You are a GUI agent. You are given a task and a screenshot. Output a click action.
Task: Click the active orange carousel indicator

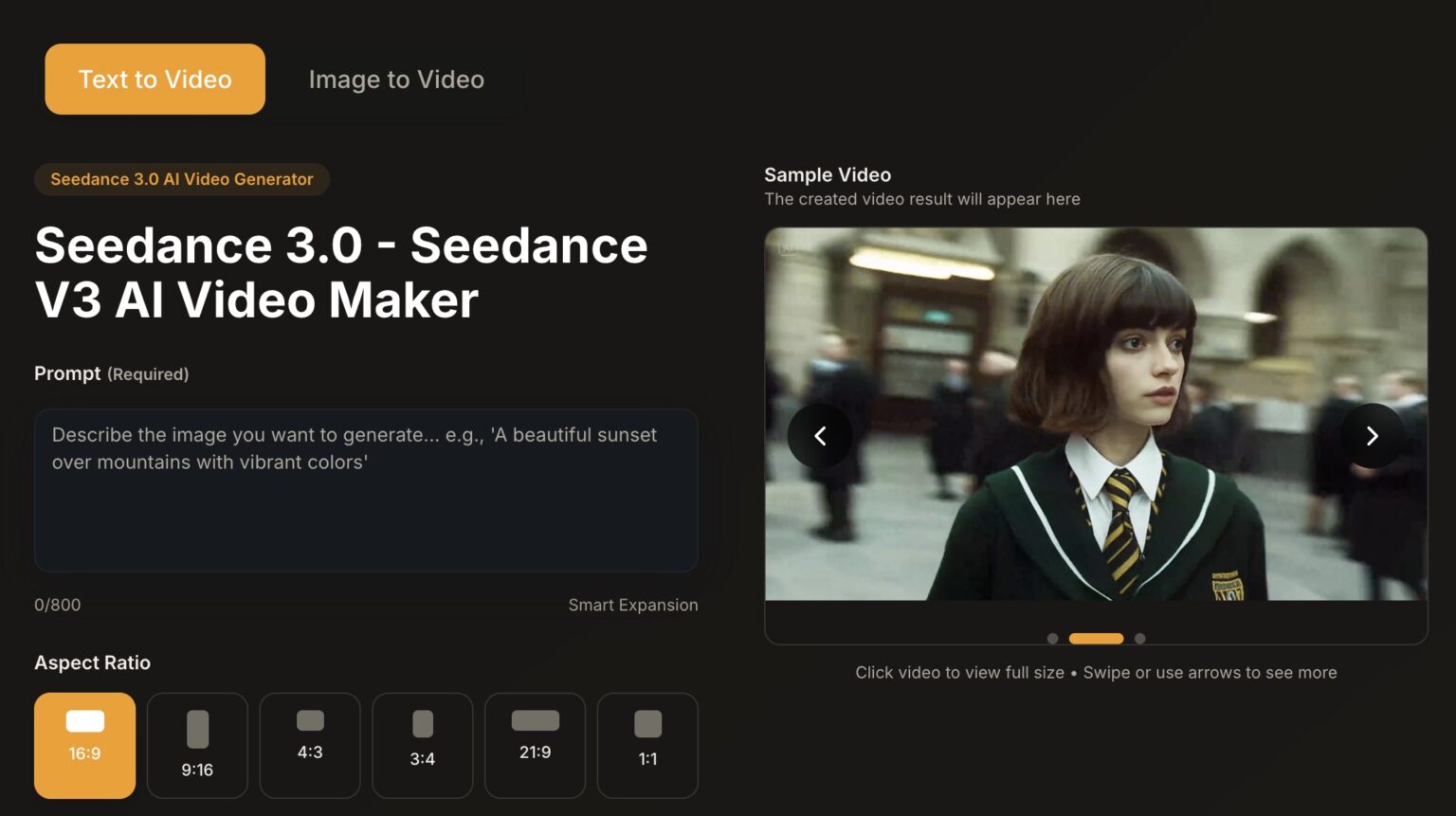pyautogui.click(x=1096, y=639)
